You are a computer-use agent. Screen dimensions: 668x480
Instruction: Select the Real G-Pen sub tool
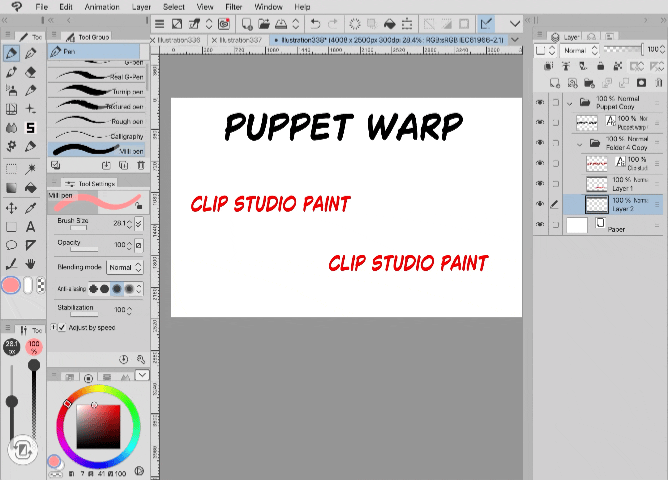[97, 77]
